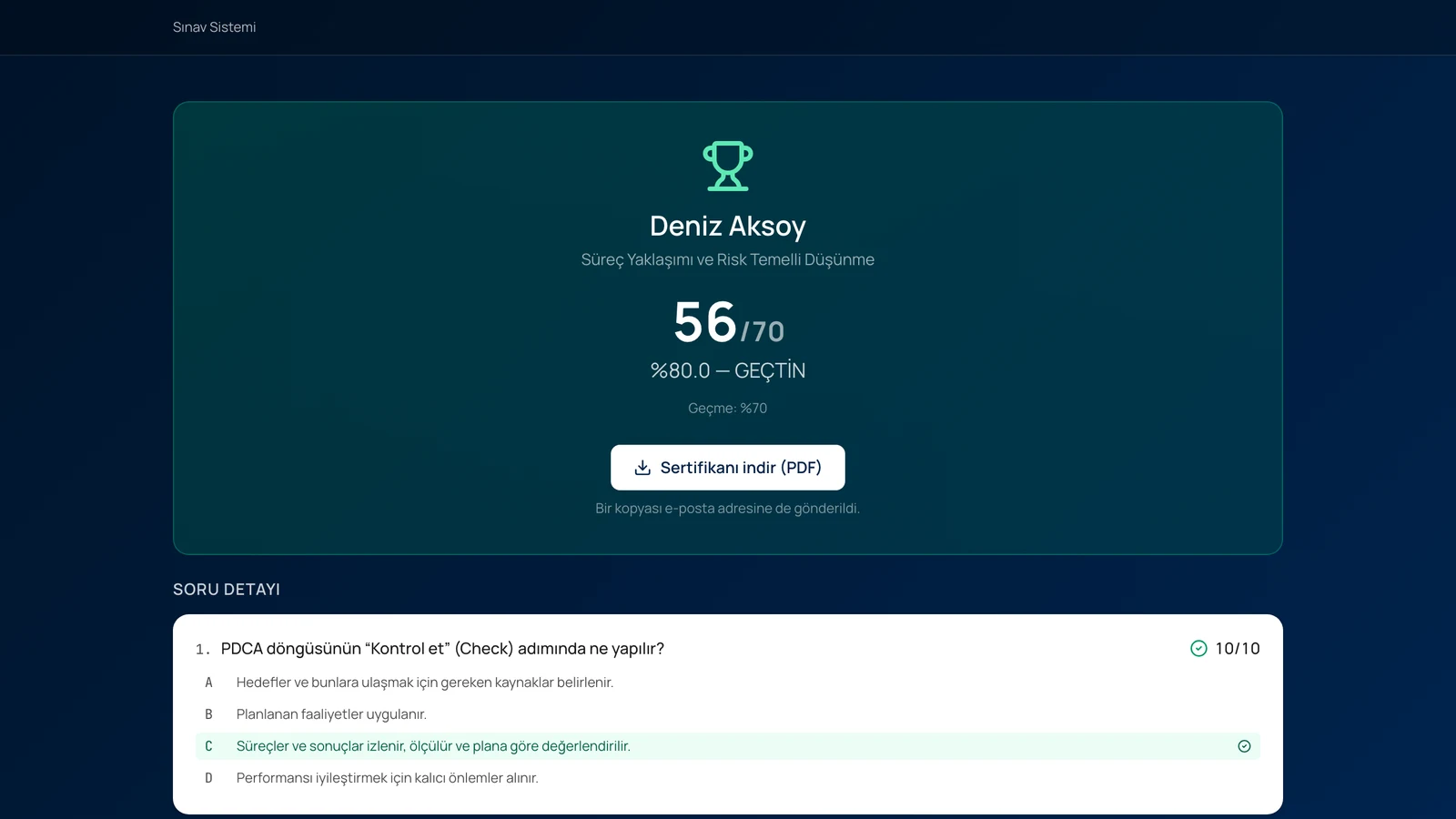Click question 1 title about PDCA döngüsü
Viewport: 1456px width, 819px height.
coord(442,649)
